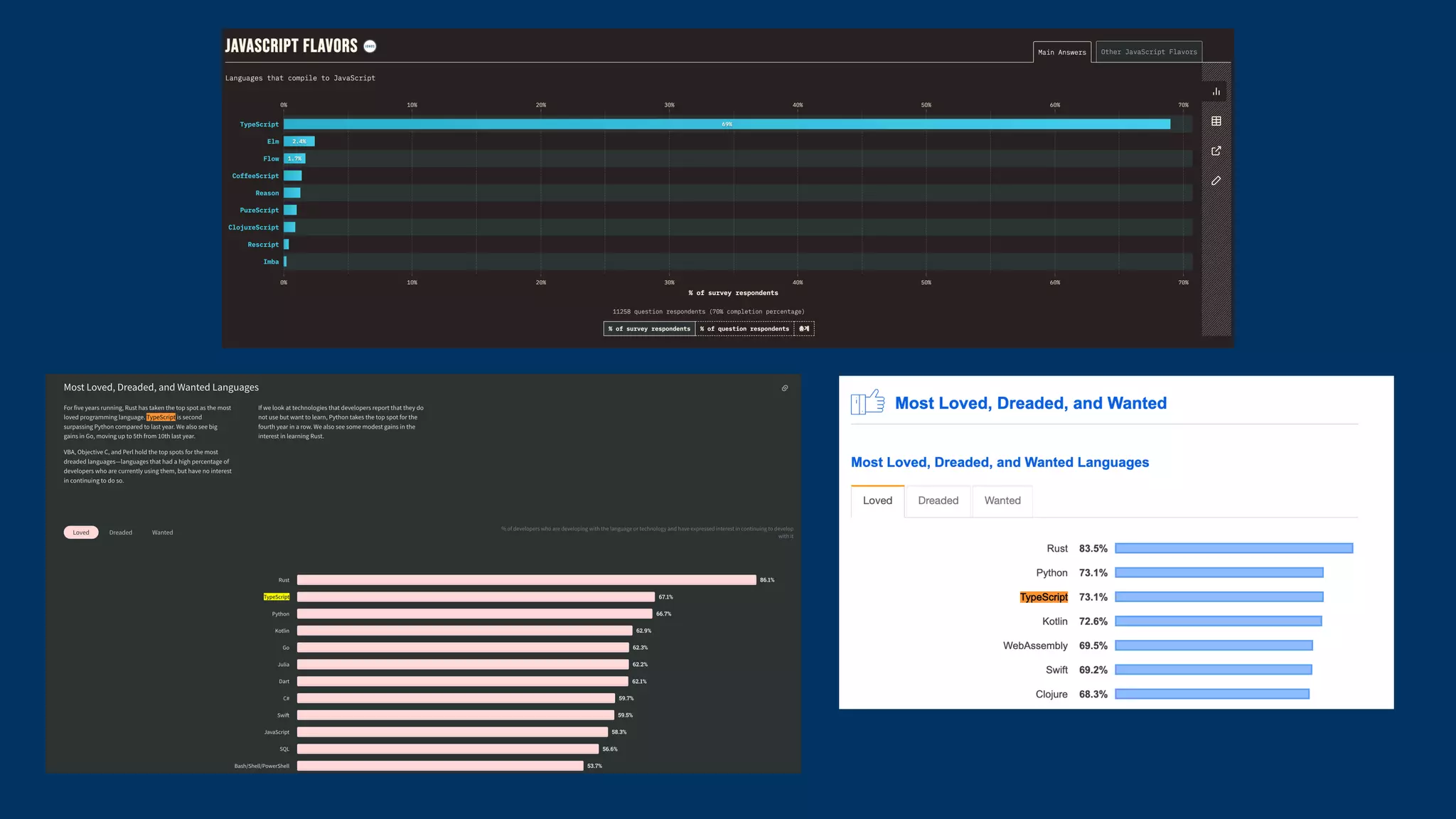Open the Wanted tab in white panel
This screenshot has width=1456, height=819.
pos(1002,500)
